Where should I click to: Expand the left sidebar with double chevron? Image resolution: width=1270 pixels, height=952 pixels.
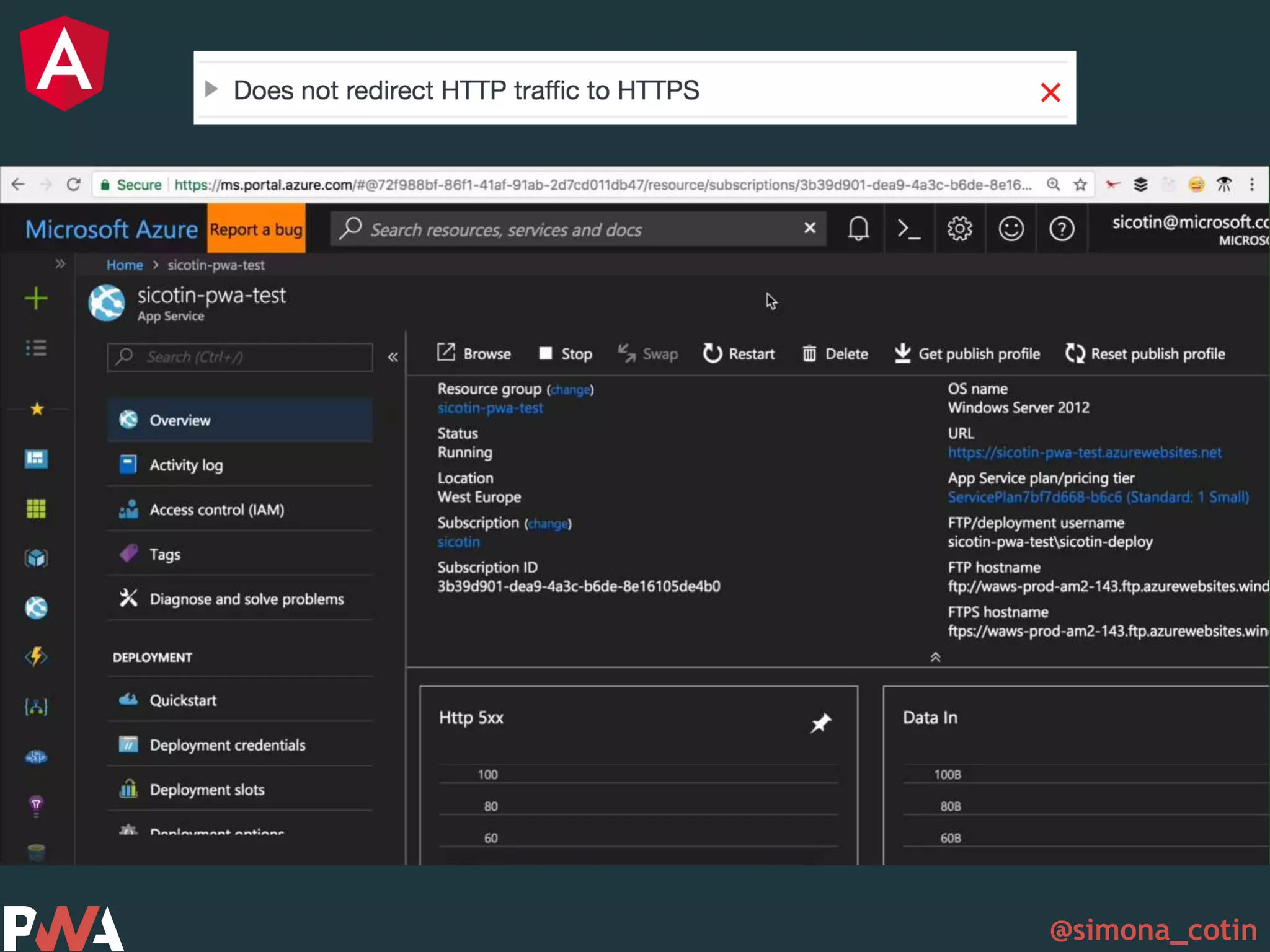point(60,264)
